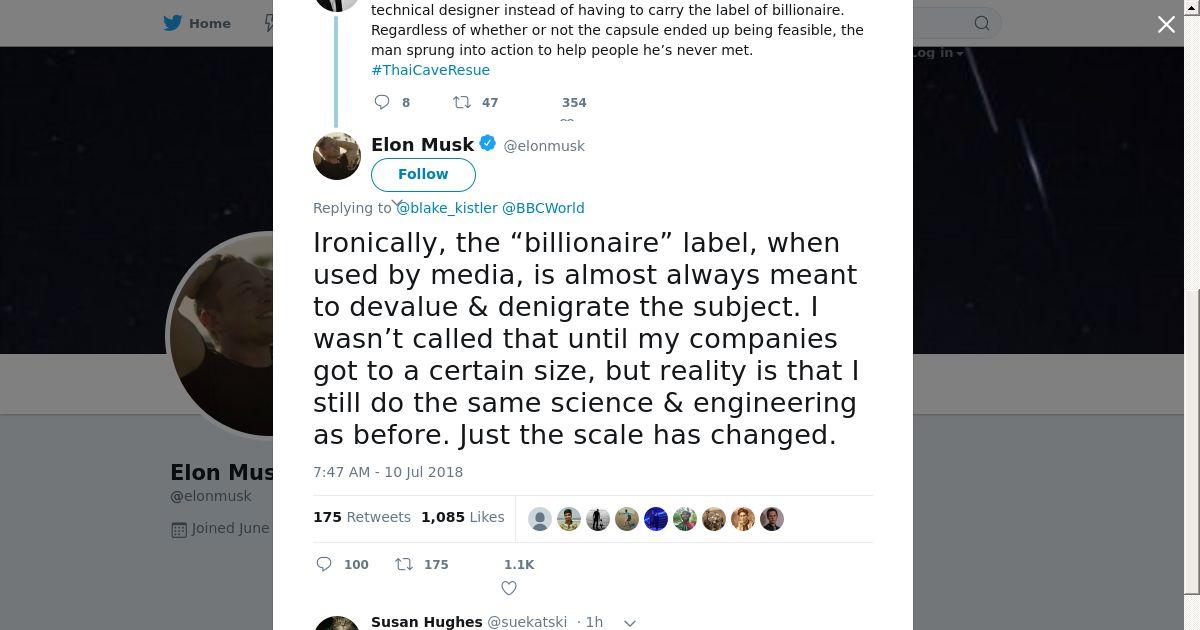
Task: Click Elon Musk's avatar in tweet
Action: tap(337, 155)
